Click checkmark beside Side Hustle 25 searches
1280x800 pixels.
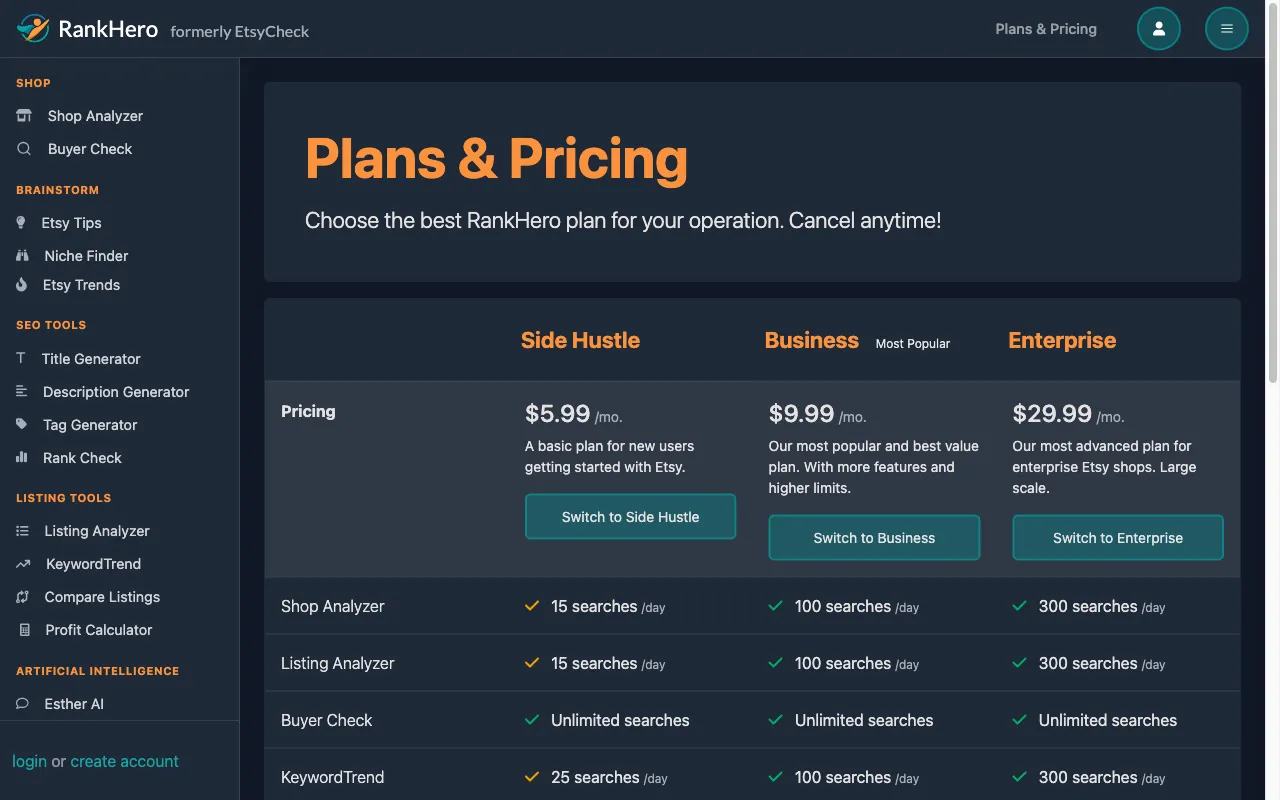coord(532,777)
